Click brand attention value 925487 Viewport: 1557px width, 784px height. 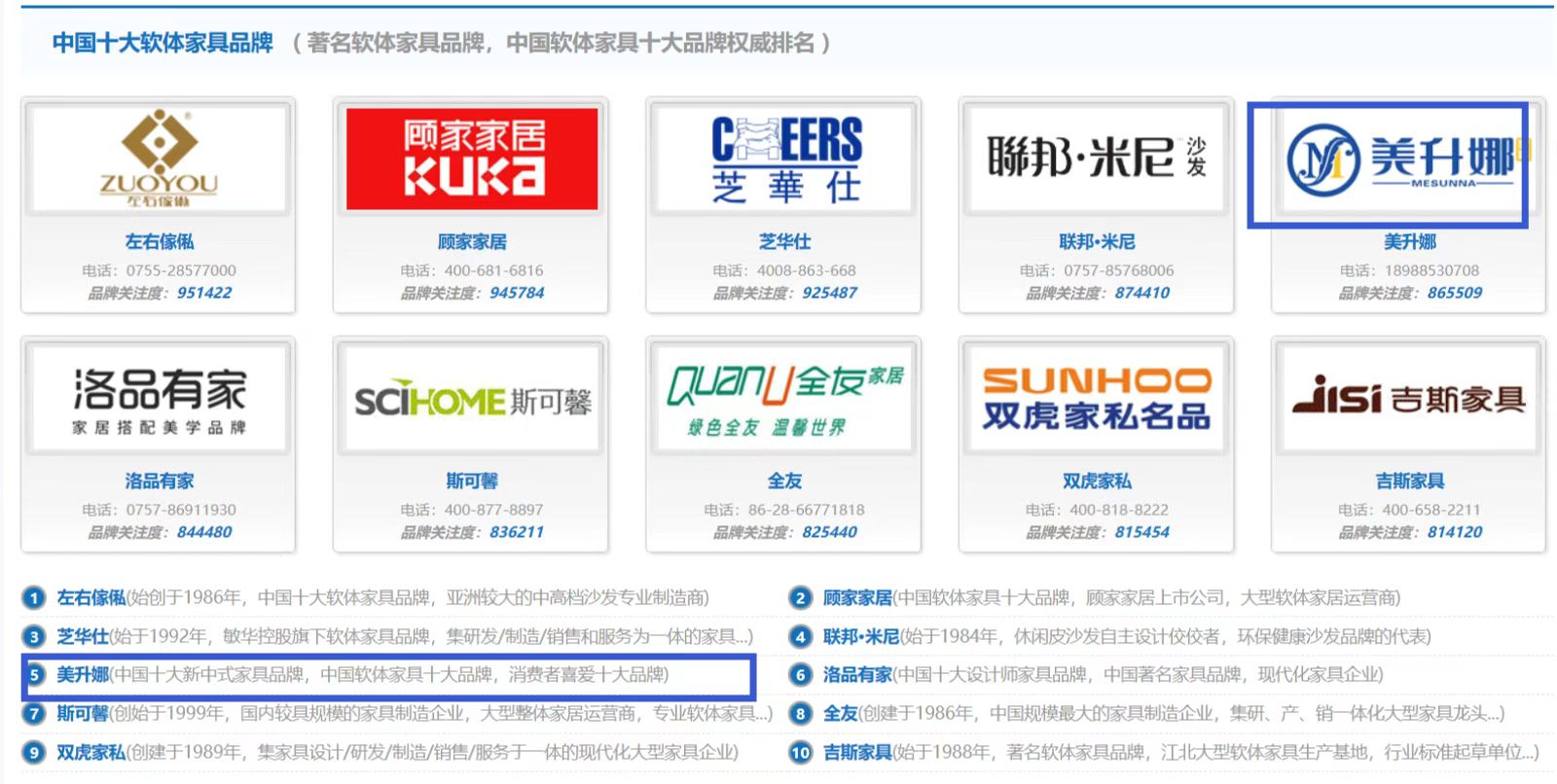(x=830, y=293)
